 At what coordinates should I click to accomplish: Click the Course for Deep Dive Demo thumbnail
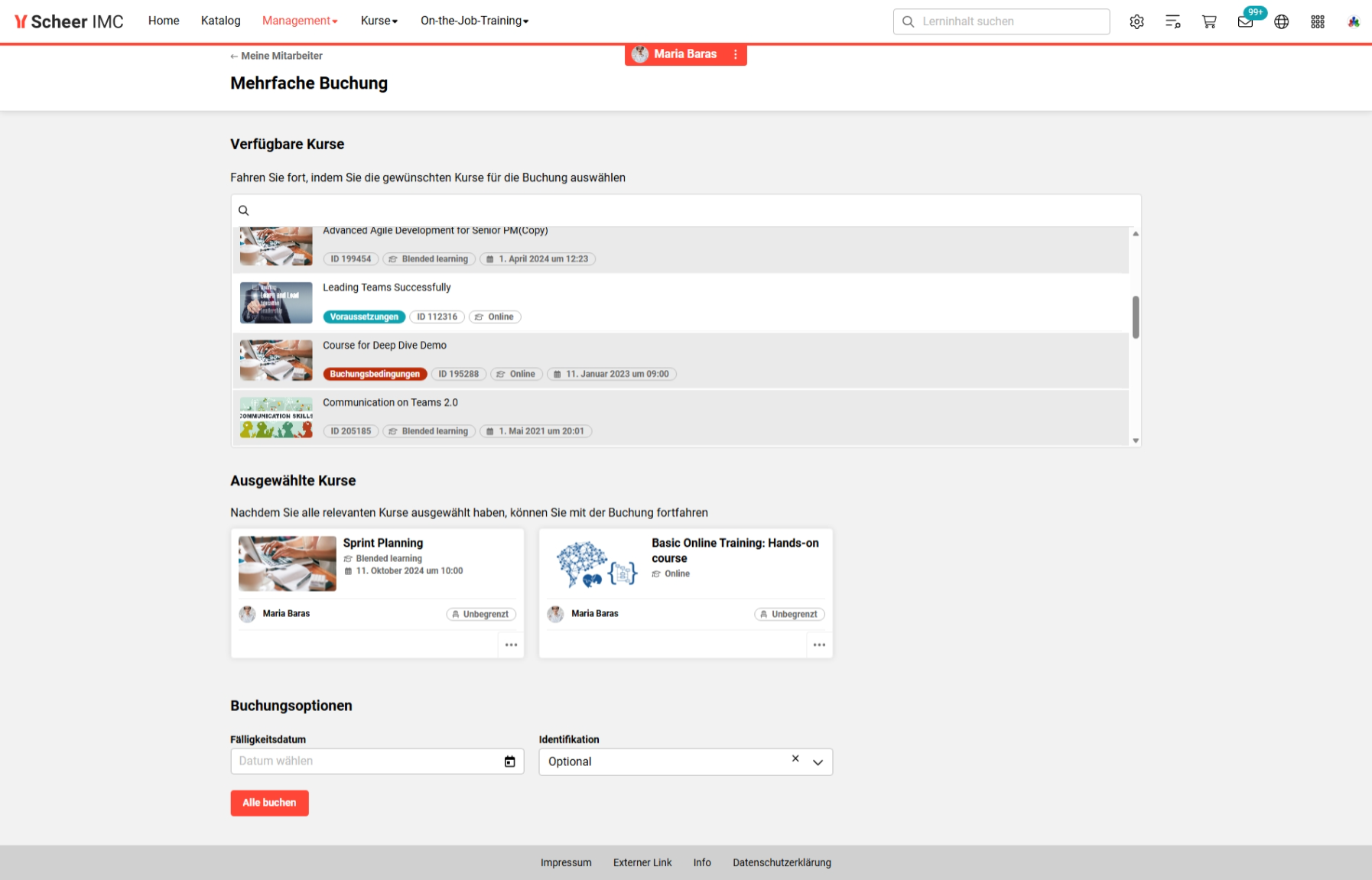276,360
